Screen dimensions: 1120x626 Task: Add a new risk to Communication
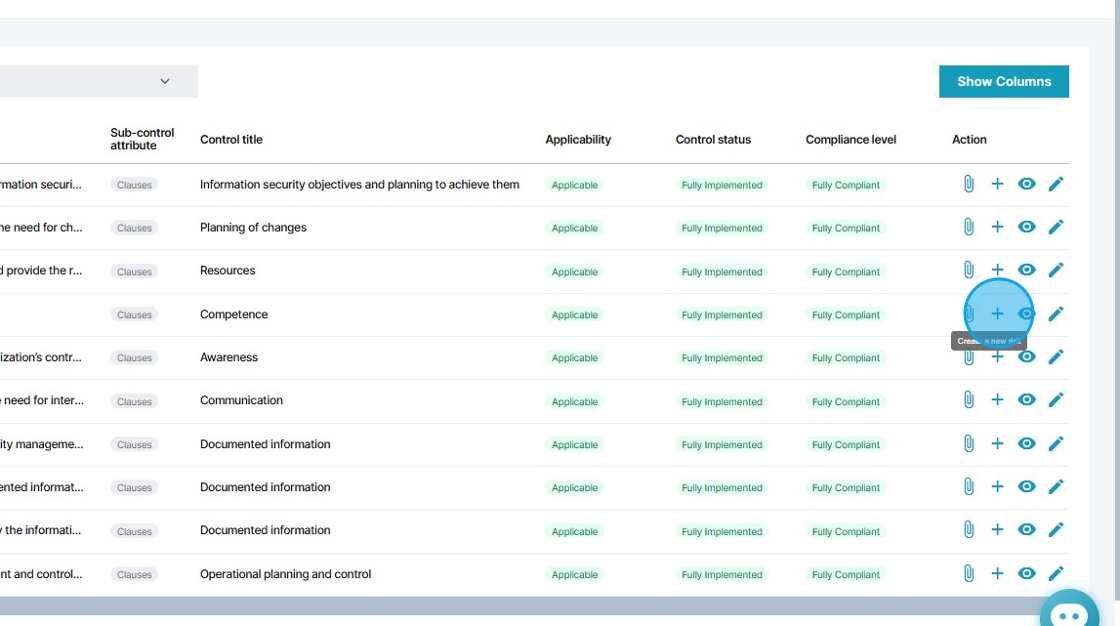coord(997,399)
